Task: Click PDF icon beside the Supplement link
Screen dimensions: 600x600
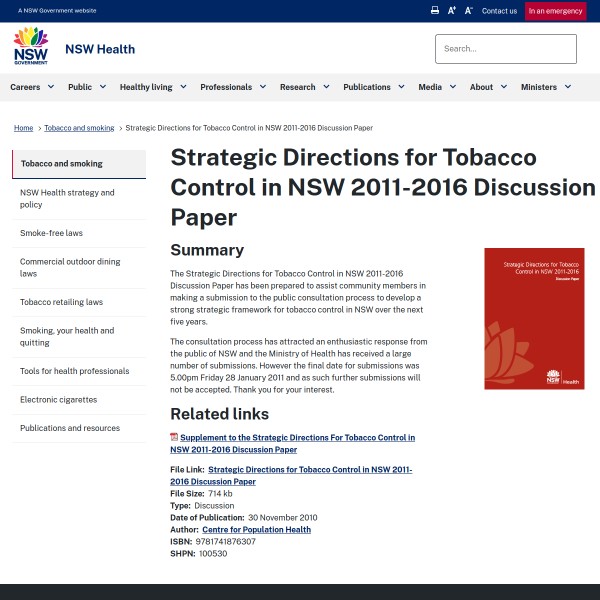Action: tap(174, 437)
